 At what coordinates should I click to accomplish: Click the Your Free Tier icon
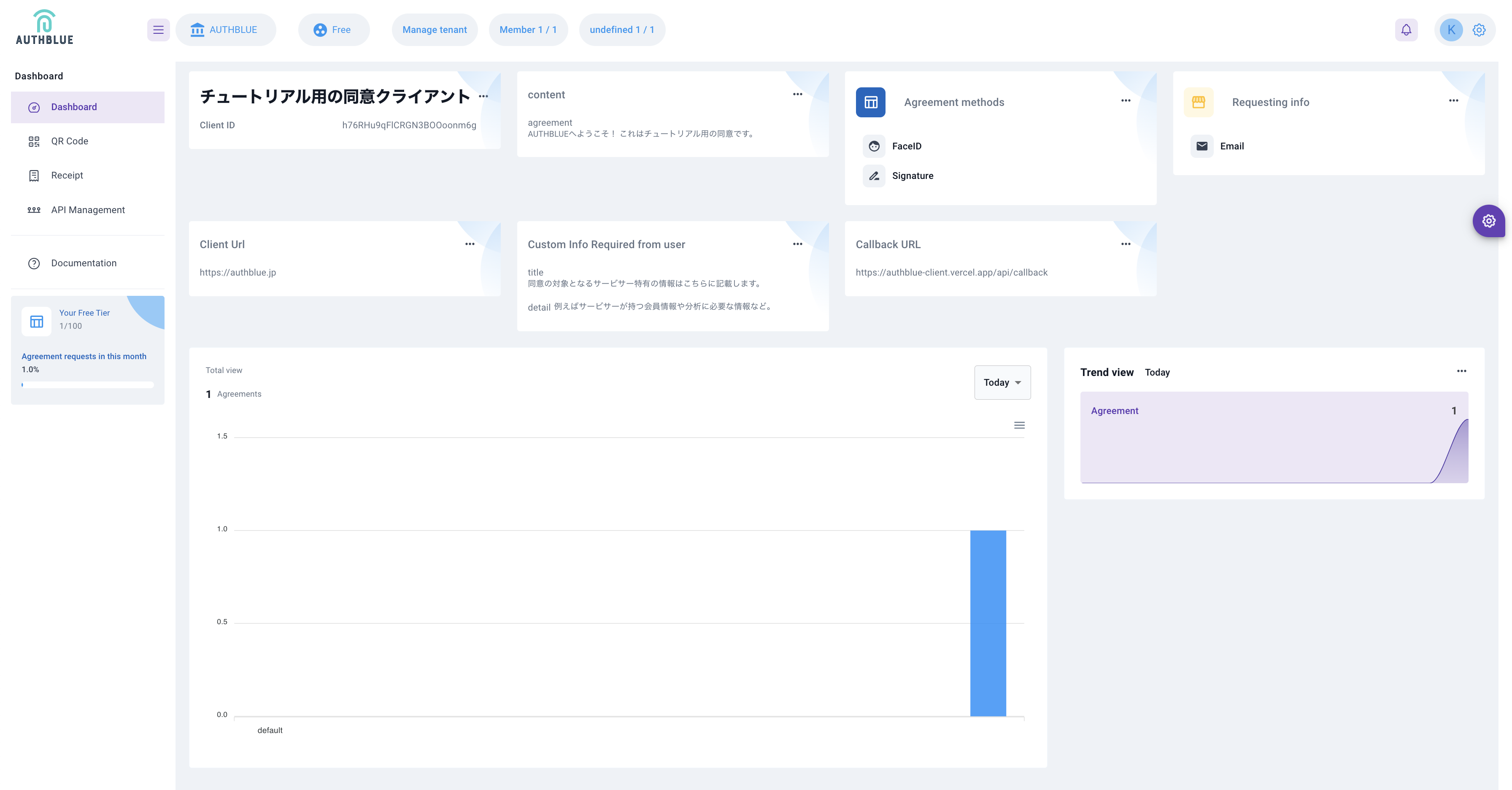click(x=36, y=321)
